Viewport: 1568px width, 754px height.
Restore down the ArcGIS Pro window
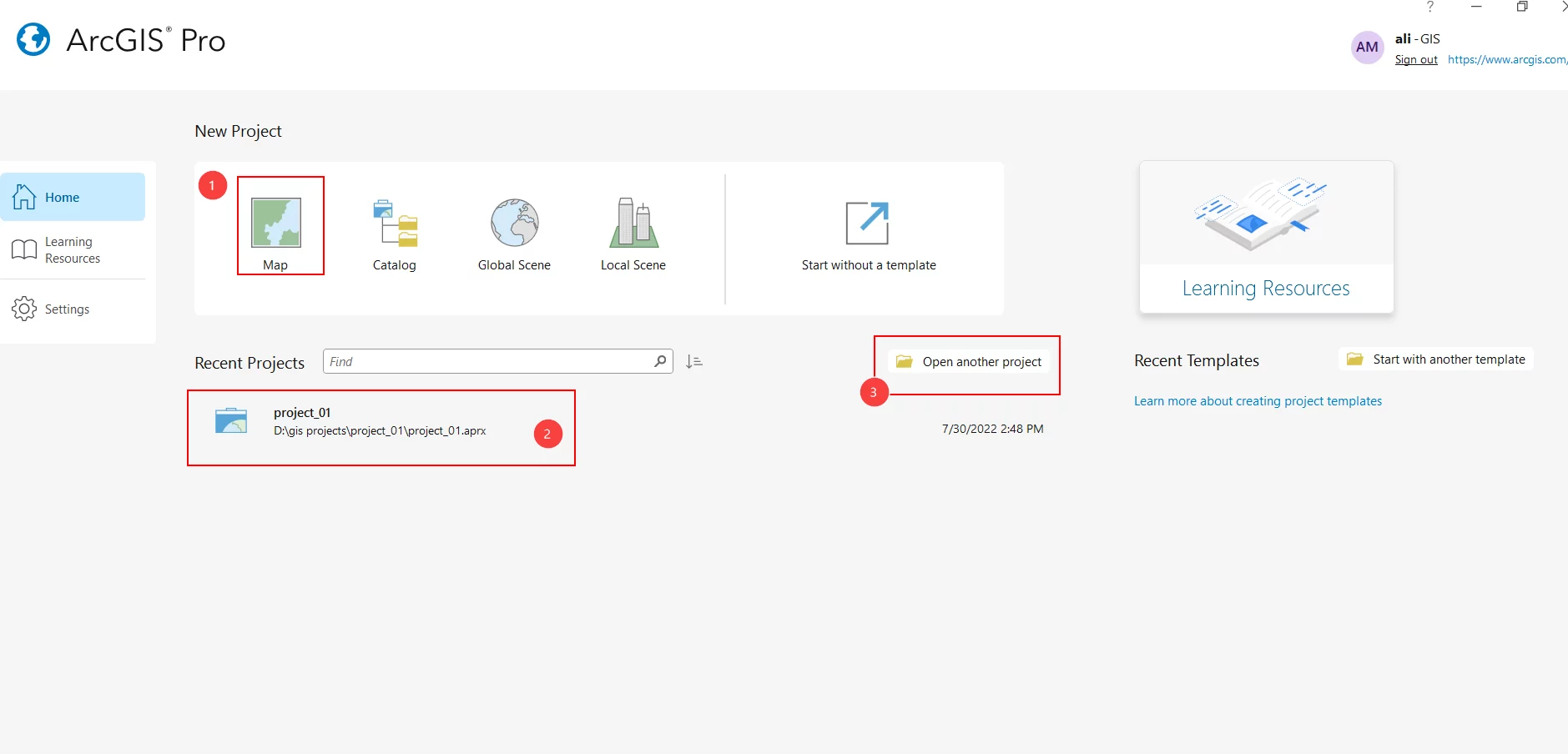pyautogui.click(x=1522, y=7)
